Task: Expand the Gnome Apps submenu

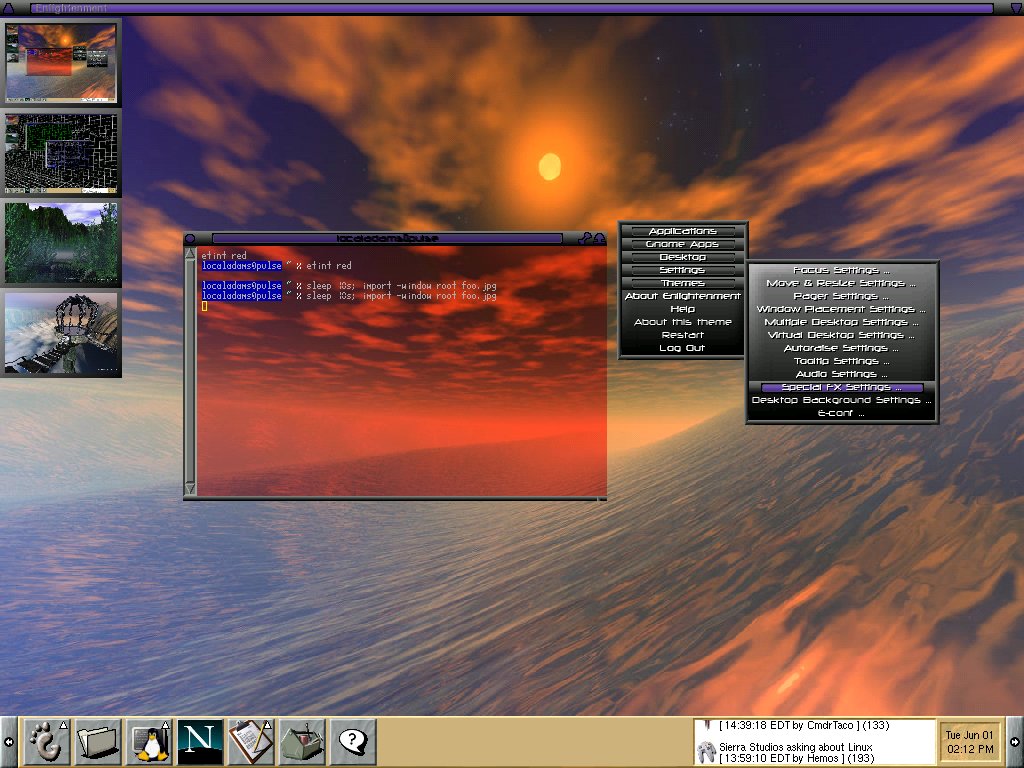Action: 682,244
